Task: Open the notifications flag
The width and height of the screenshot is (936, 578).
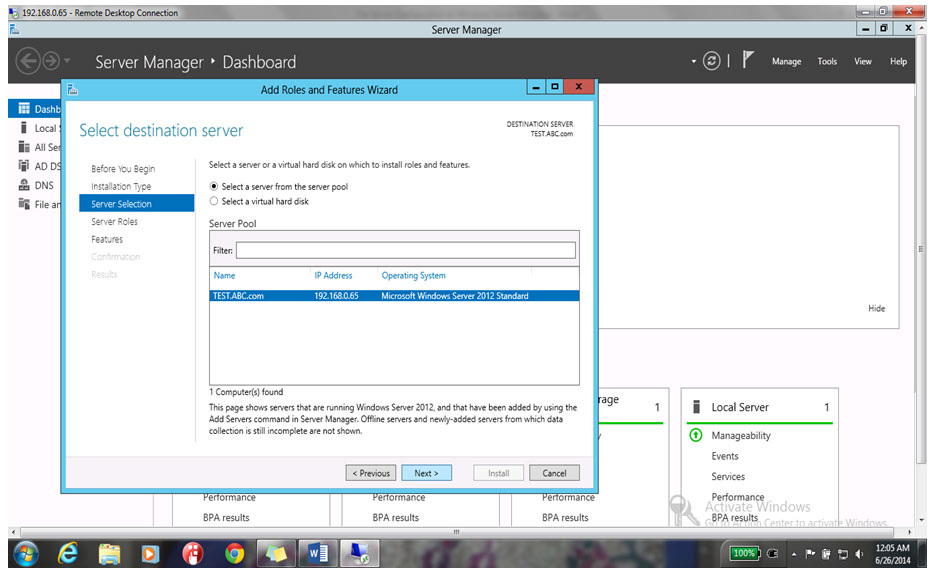Action: [748, 60]
